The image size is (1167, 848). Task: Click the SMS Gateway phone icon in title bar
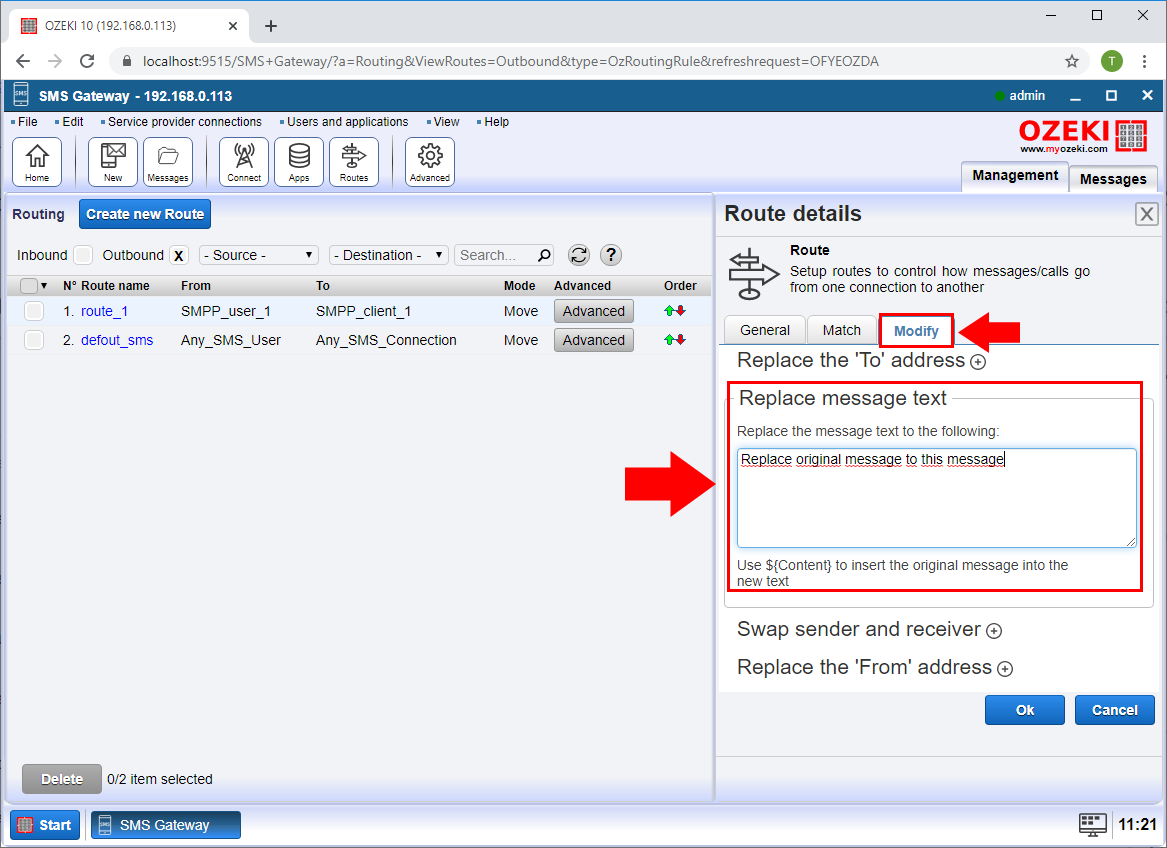pyautogui.click(x=21, y=95)
